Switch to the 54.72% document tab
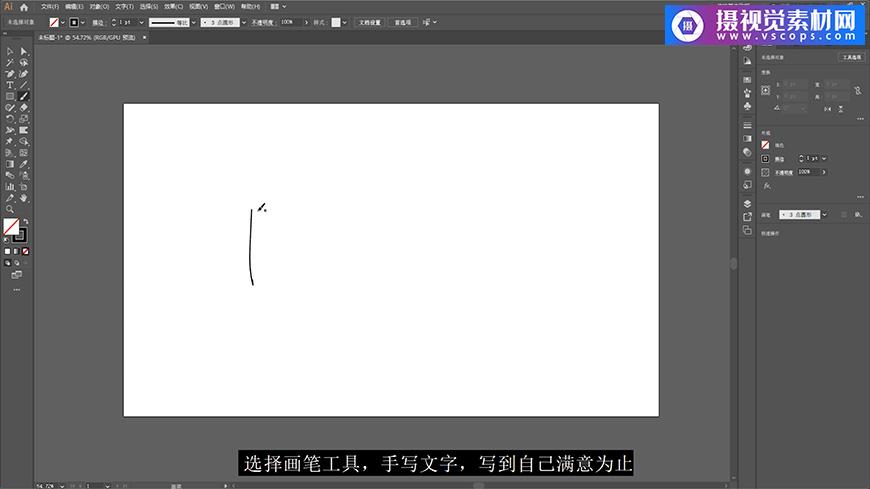870x489 pixels. coord(87,37)
